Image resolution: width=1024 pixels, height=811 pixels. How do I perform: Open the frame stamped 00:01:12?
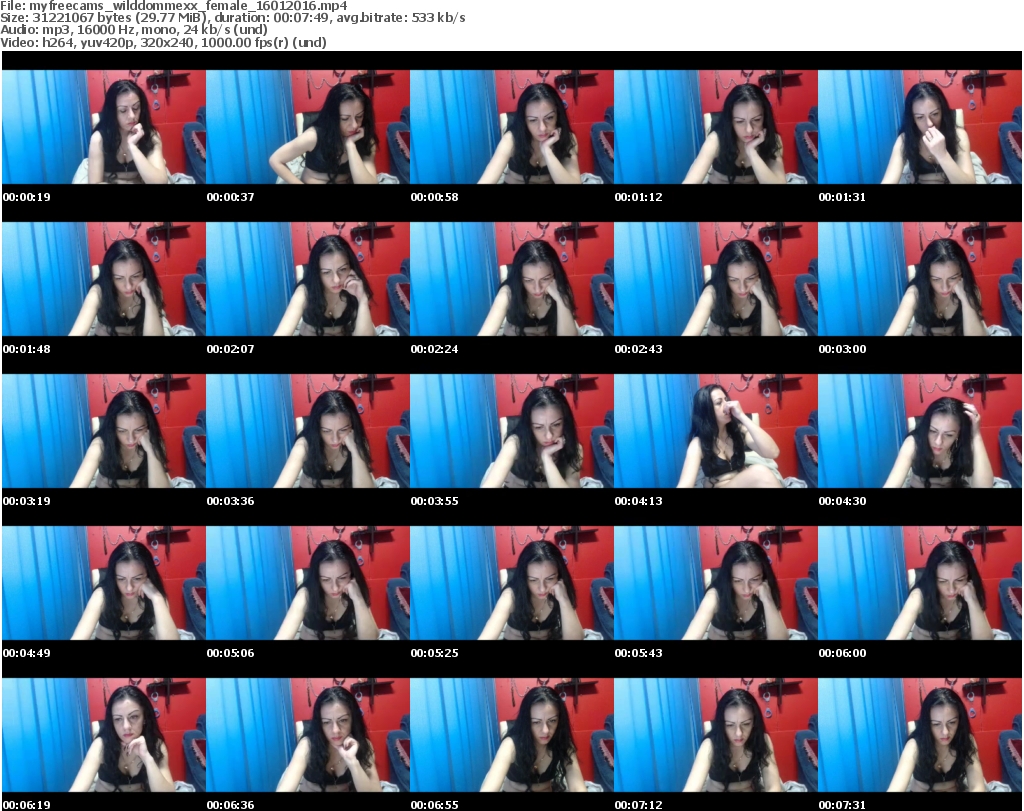click(716, 127)
